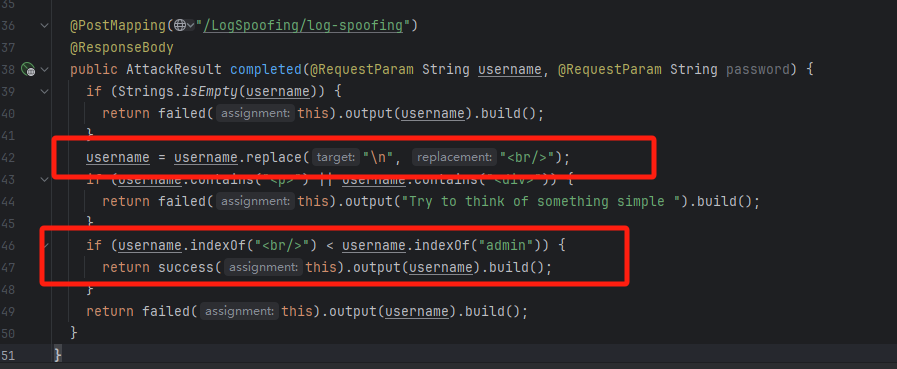Click the closing brace on line 50
The width and height of the screenshot is (897, 369).
73,333
